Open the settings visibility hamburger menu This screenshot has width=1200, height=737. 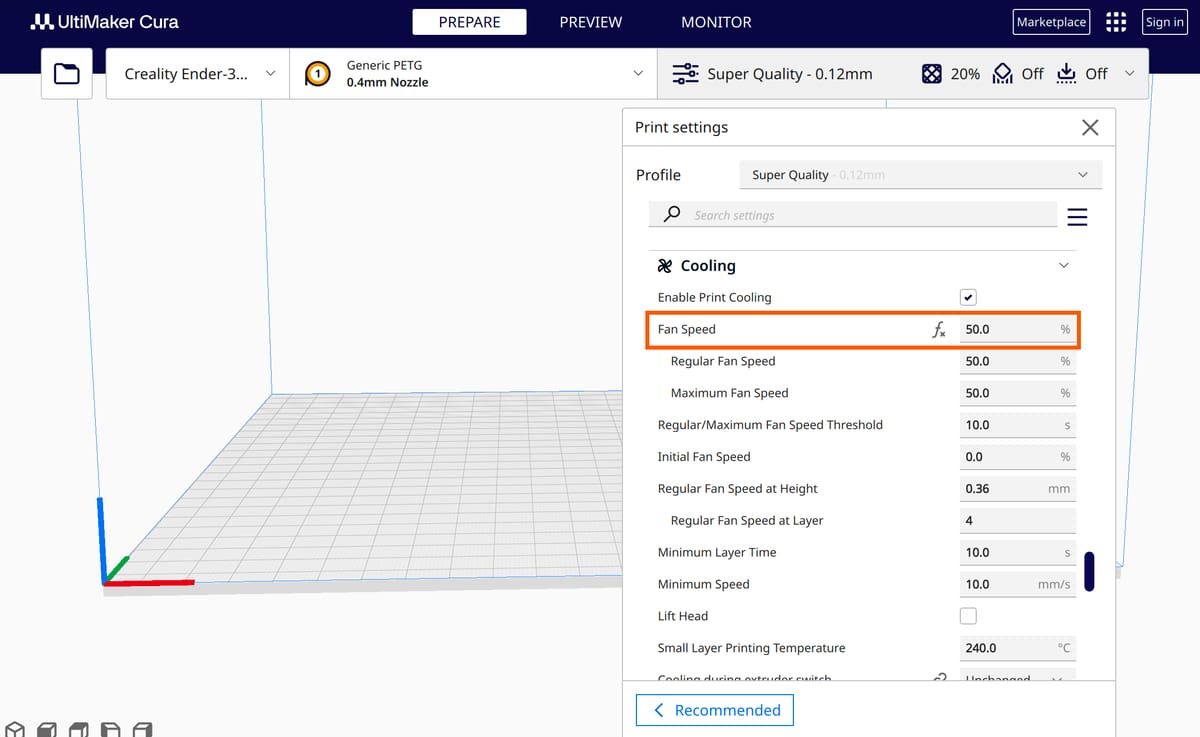click(1077, 217)
